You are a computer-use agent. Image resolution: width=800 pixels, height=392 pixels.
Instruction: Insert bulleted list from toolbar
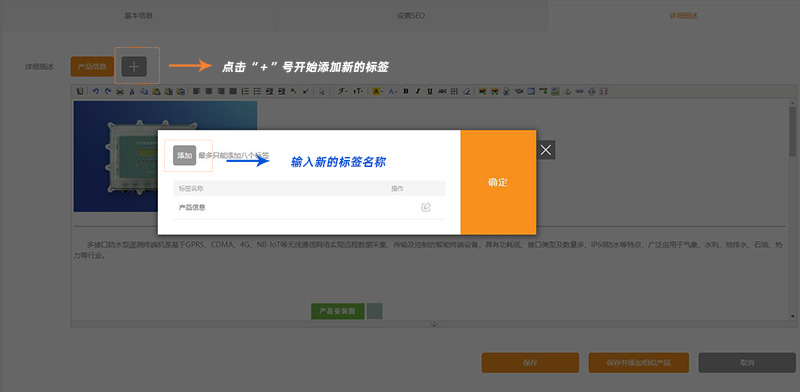257,91
